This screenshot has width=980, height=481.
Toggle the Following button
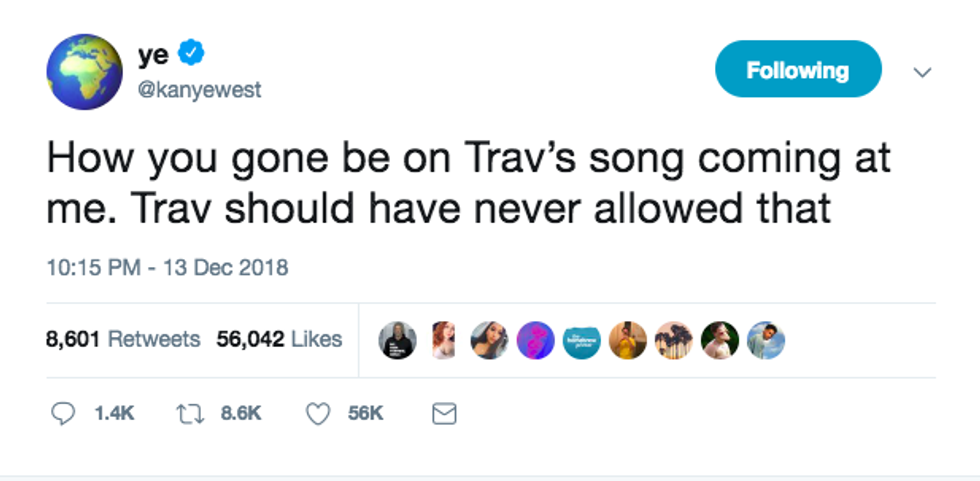[x=797, y=70]
